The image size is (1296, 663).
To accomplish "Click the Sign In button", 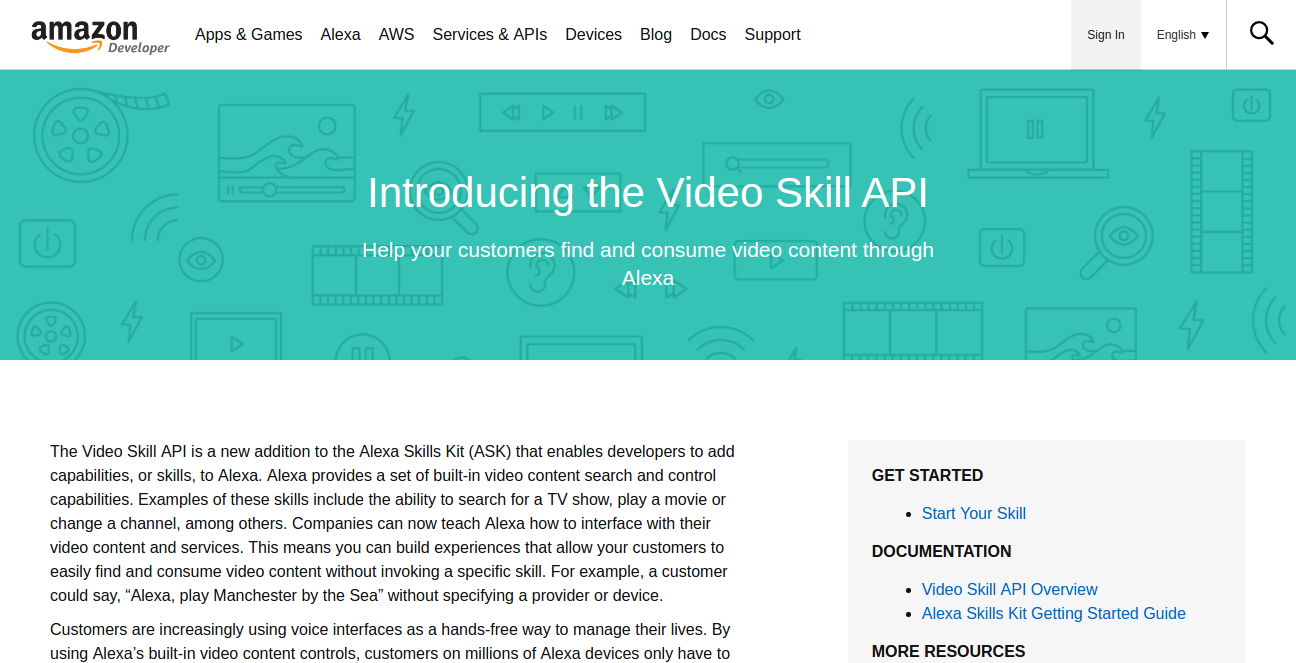I will (x=1105, y=35).
